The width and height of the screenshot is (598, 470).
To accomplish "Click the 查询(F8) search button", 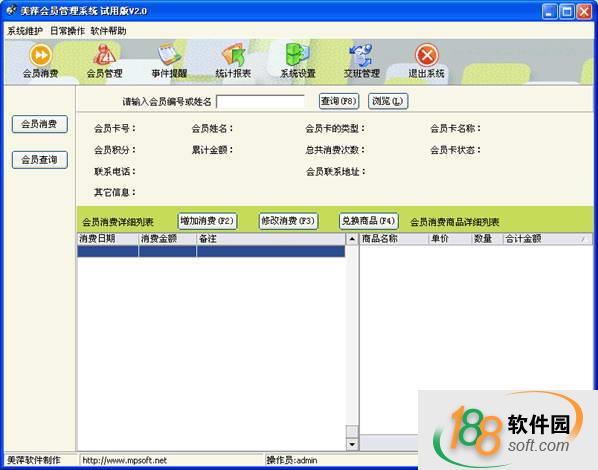I will tap(339, 101).
